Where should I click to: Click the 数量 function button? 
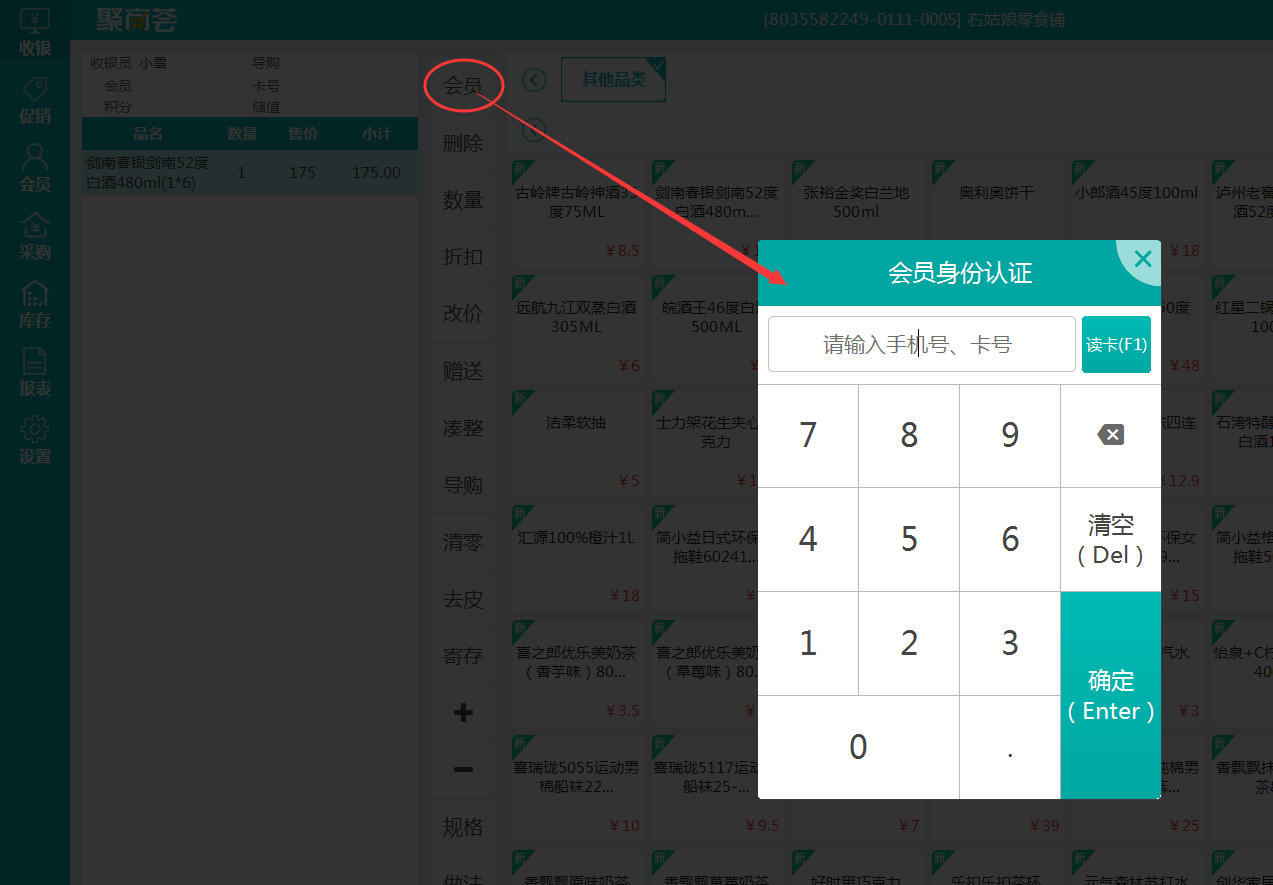pos(463,200)
